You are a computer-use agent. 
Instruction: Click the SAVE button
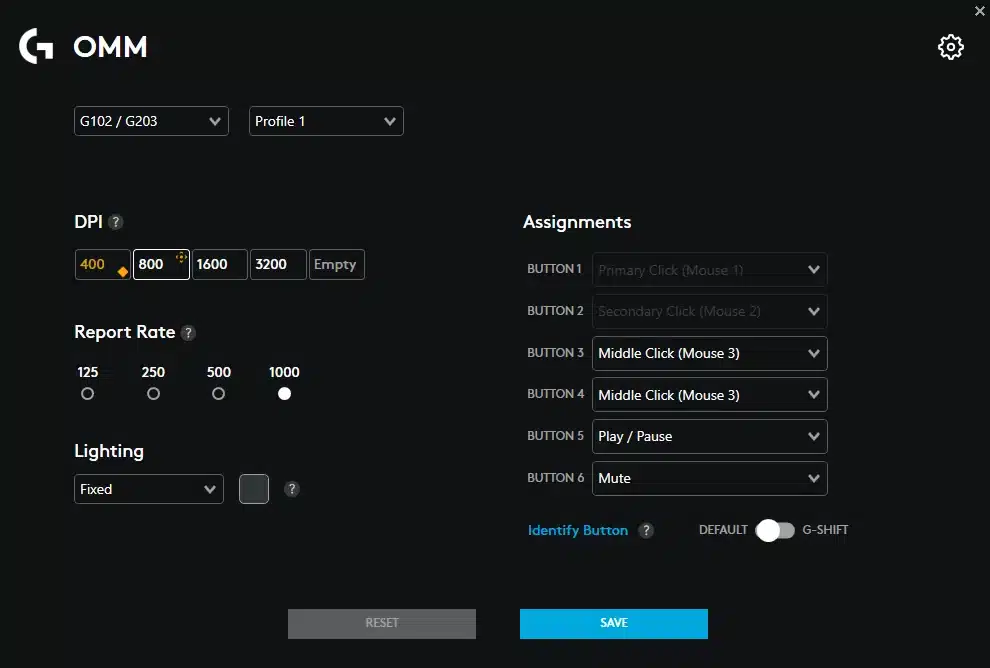(x=614, y=623)
